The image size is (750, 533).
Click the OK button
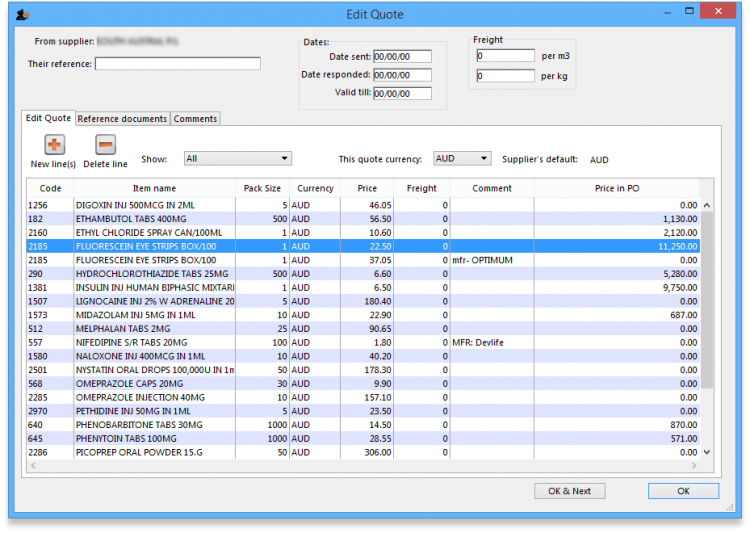[683, 491]
